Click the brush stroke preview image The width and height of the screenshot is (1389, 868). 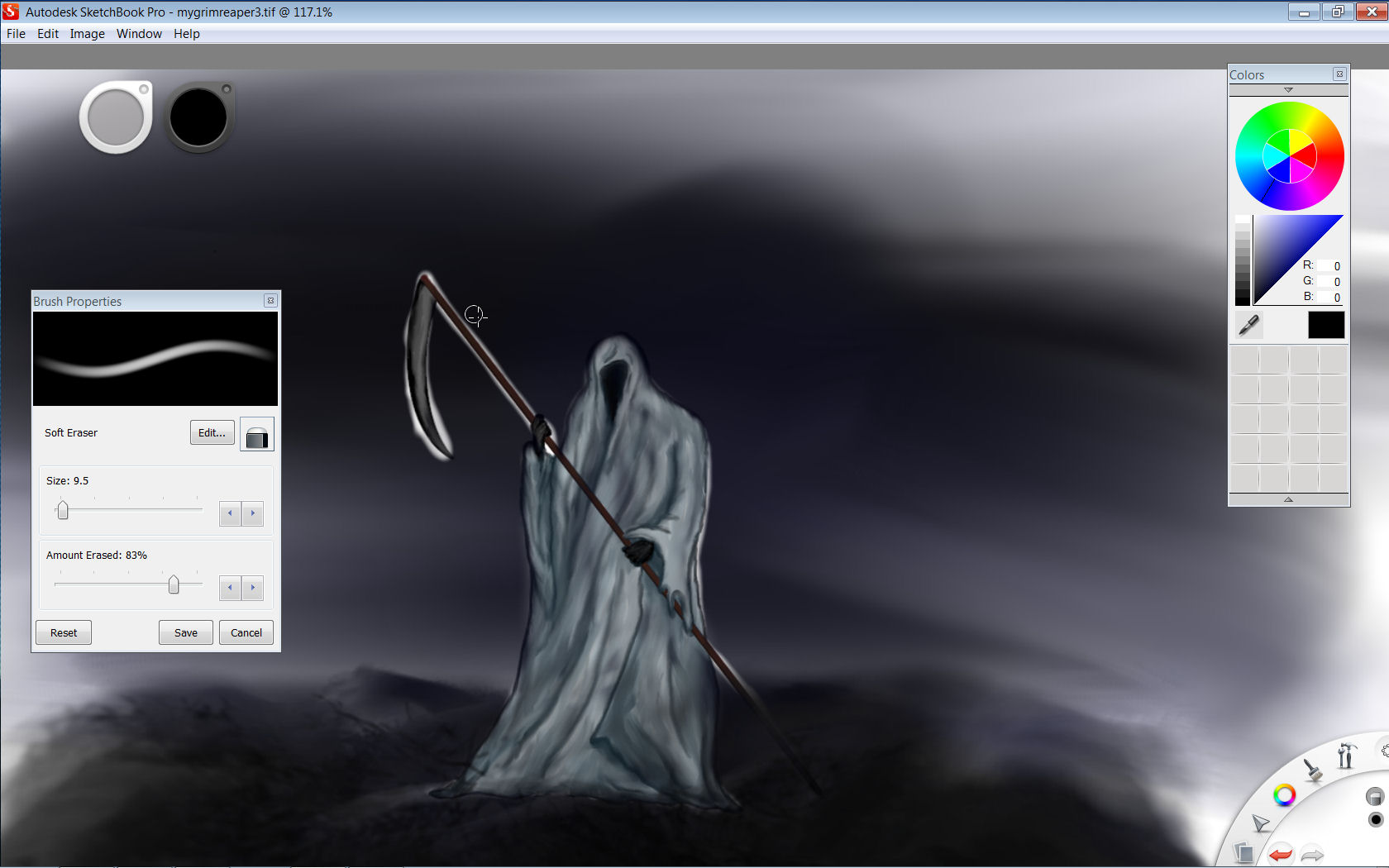pyautogui.click(x=155, y=359)
